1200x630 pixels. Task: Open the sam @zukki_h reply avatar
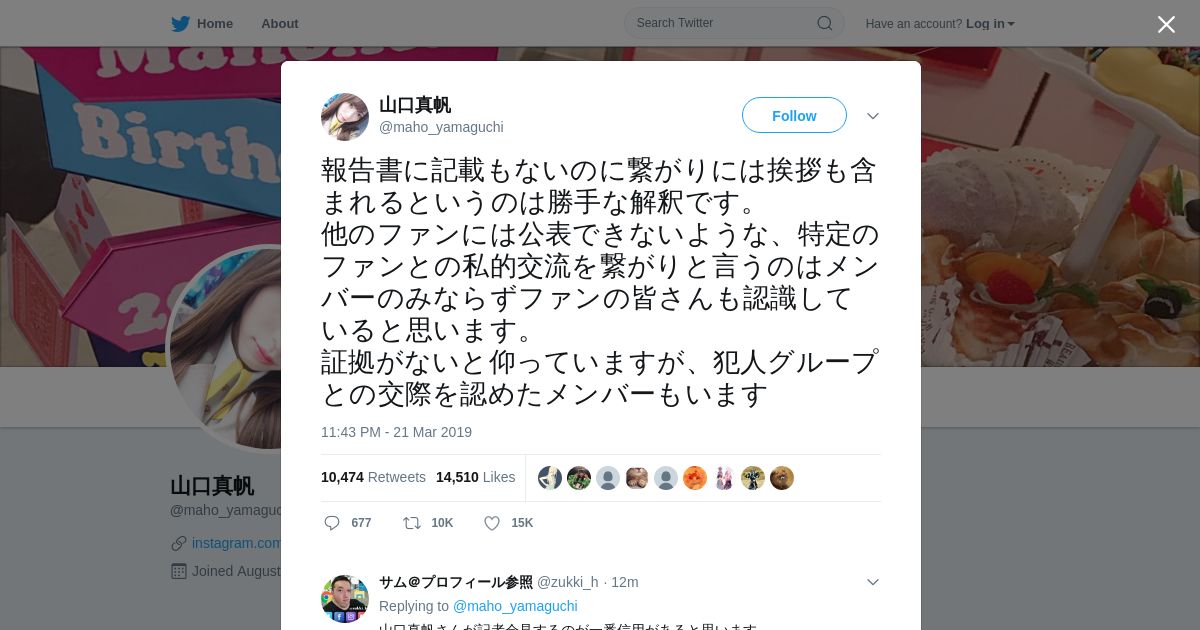pyautogui.click(x=345, y=599)
